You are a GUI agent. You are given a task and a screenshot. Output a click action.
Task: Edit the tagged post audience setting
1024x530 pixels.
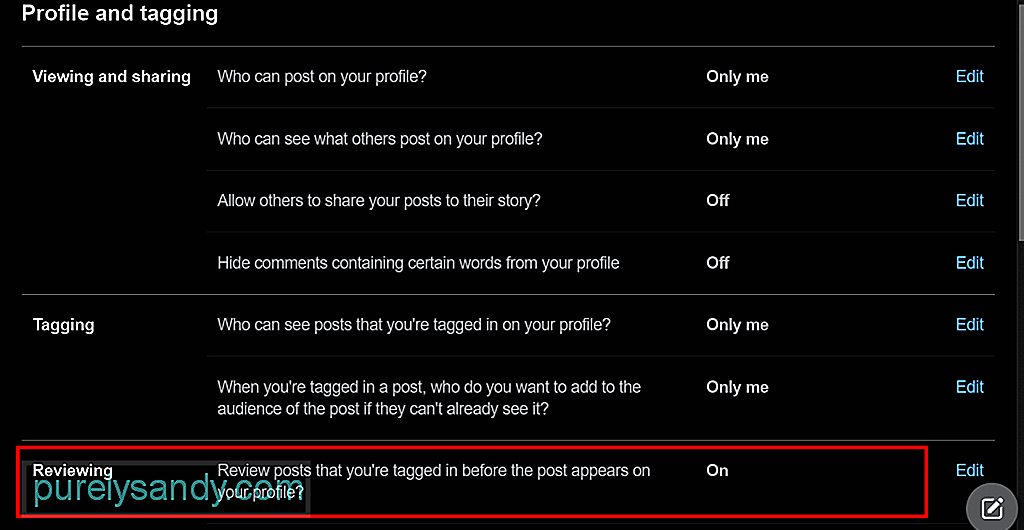970,387
